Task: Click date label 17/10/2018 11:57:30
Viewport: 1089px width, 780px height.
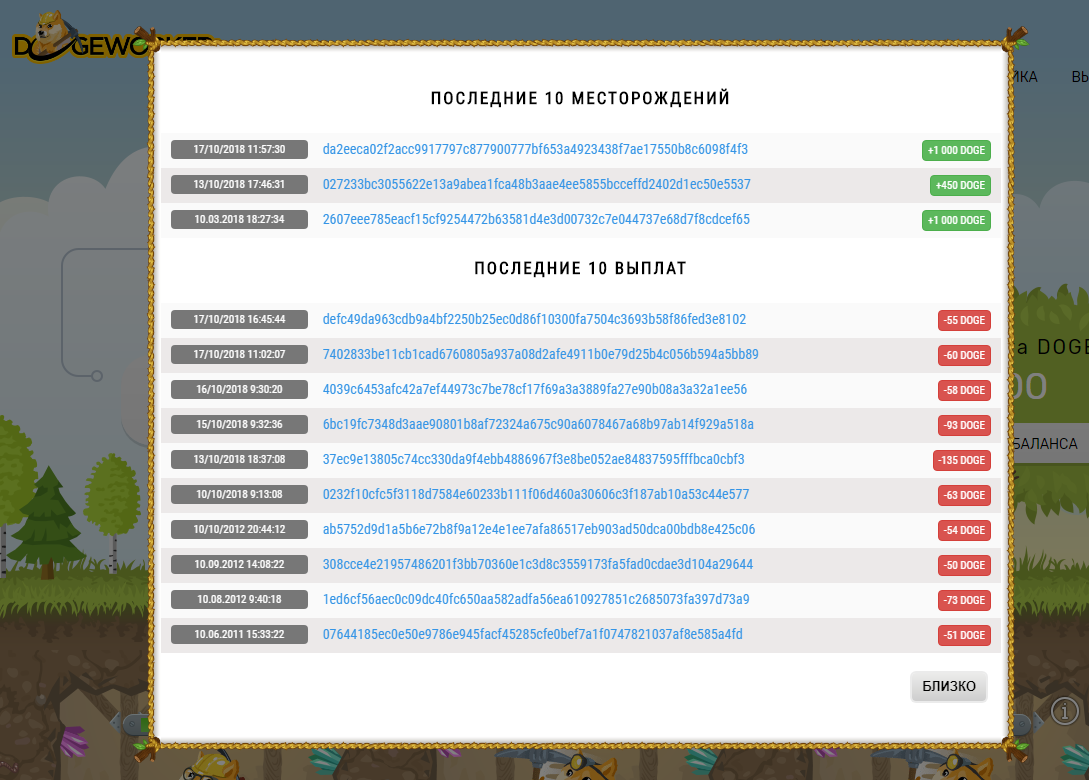Action: (239, 149)
